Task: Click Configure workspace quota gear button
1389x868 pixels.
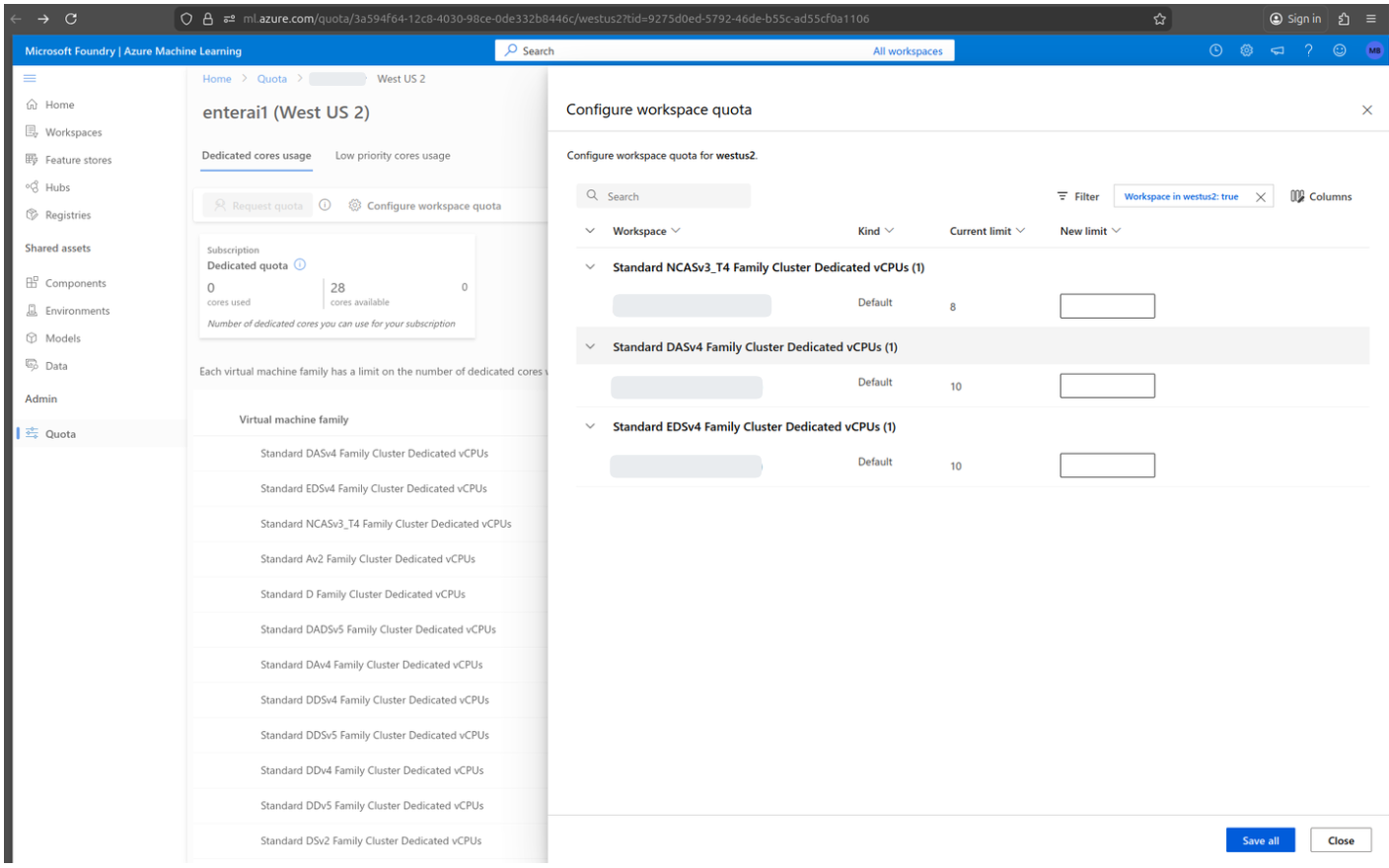Action: (424, 205)
